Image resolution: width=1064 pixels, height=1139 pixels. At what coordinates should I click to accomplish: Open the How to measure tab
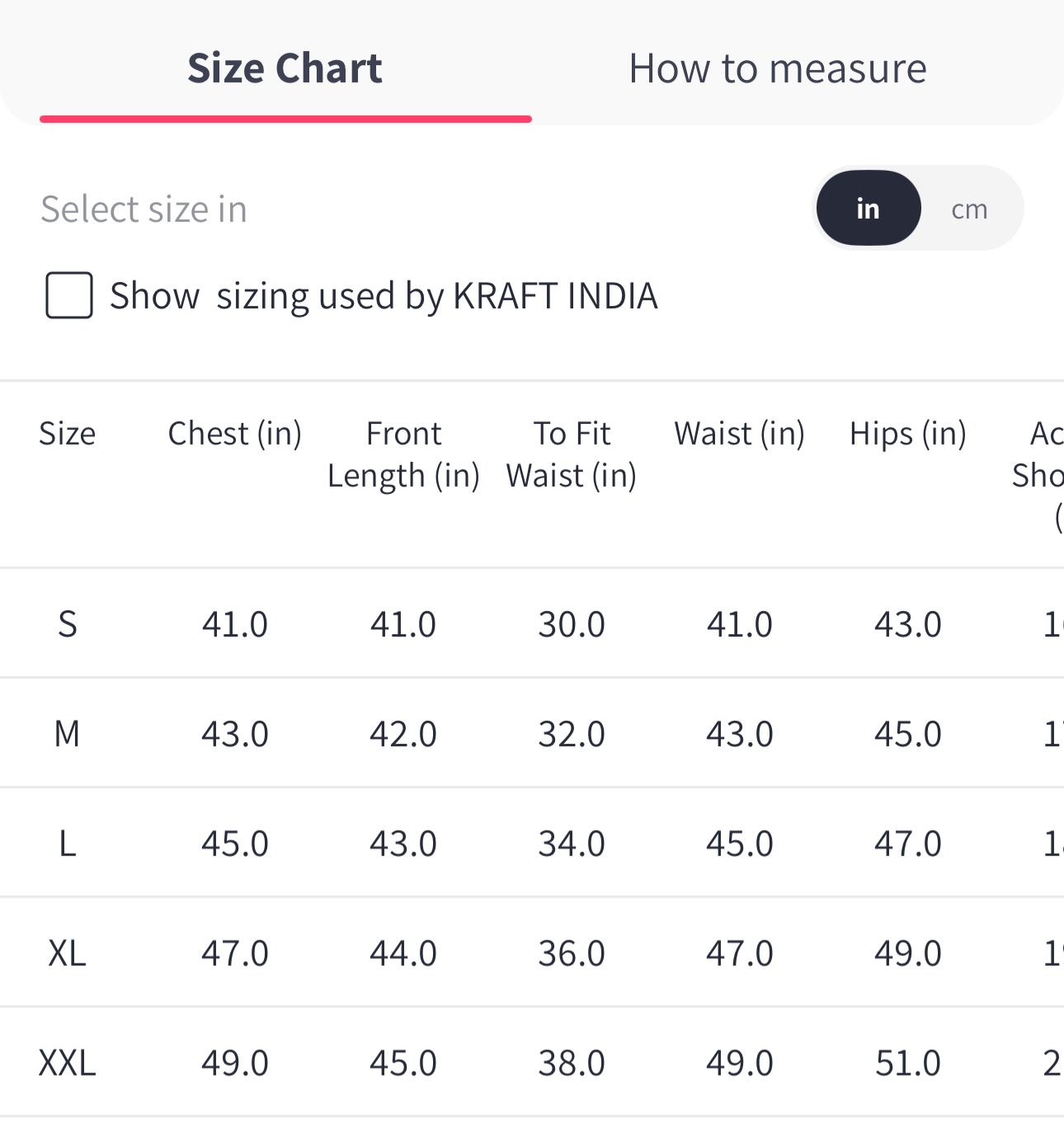(x=777, y=68)
